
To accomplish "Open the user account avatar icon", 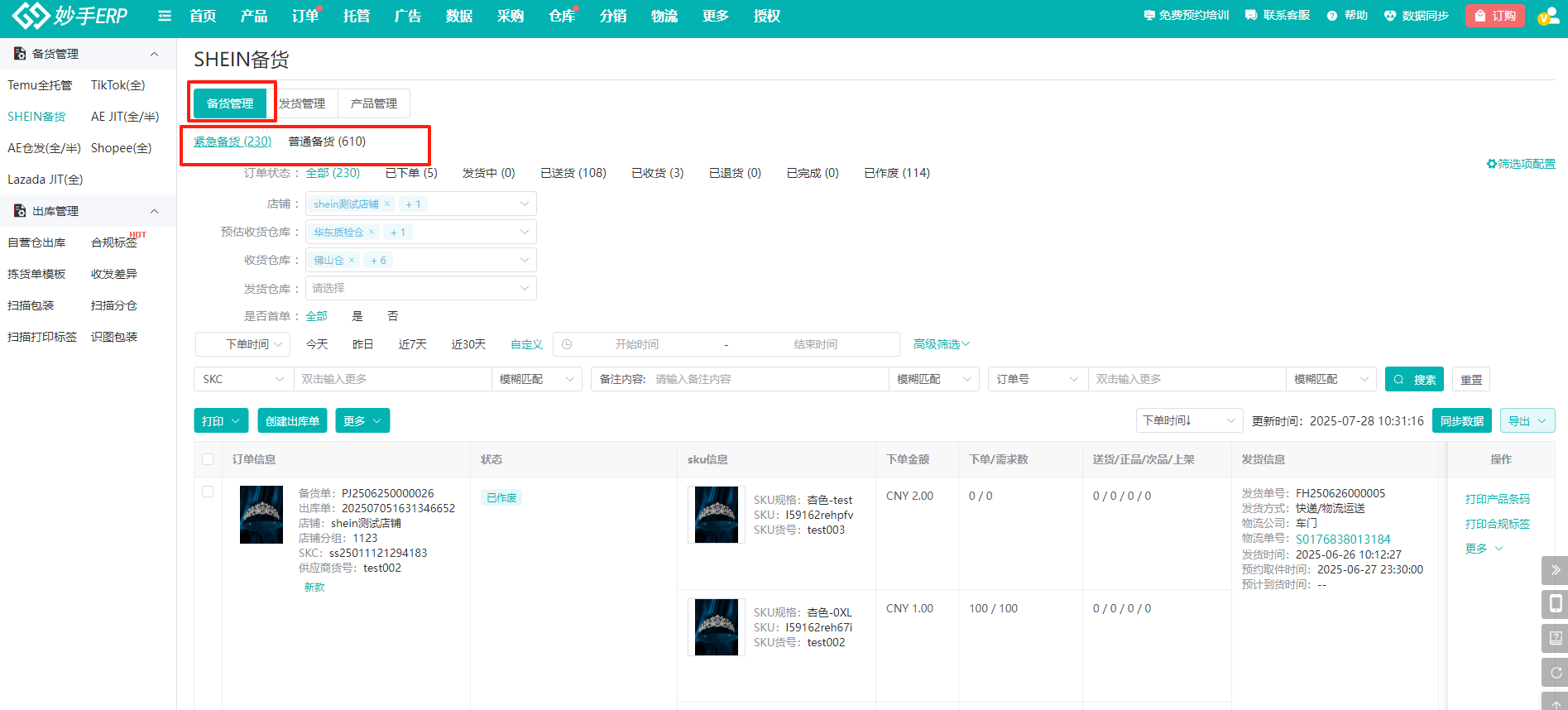I will [x=1548, y=16].
